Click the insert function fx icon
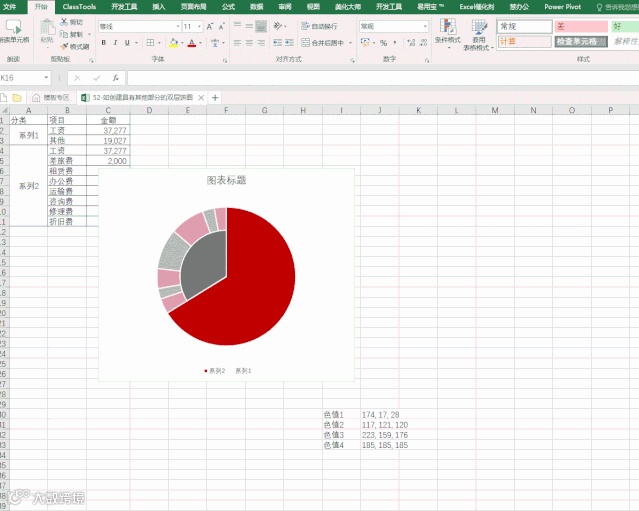Viewport: 639px width, 511px height. 116,78
